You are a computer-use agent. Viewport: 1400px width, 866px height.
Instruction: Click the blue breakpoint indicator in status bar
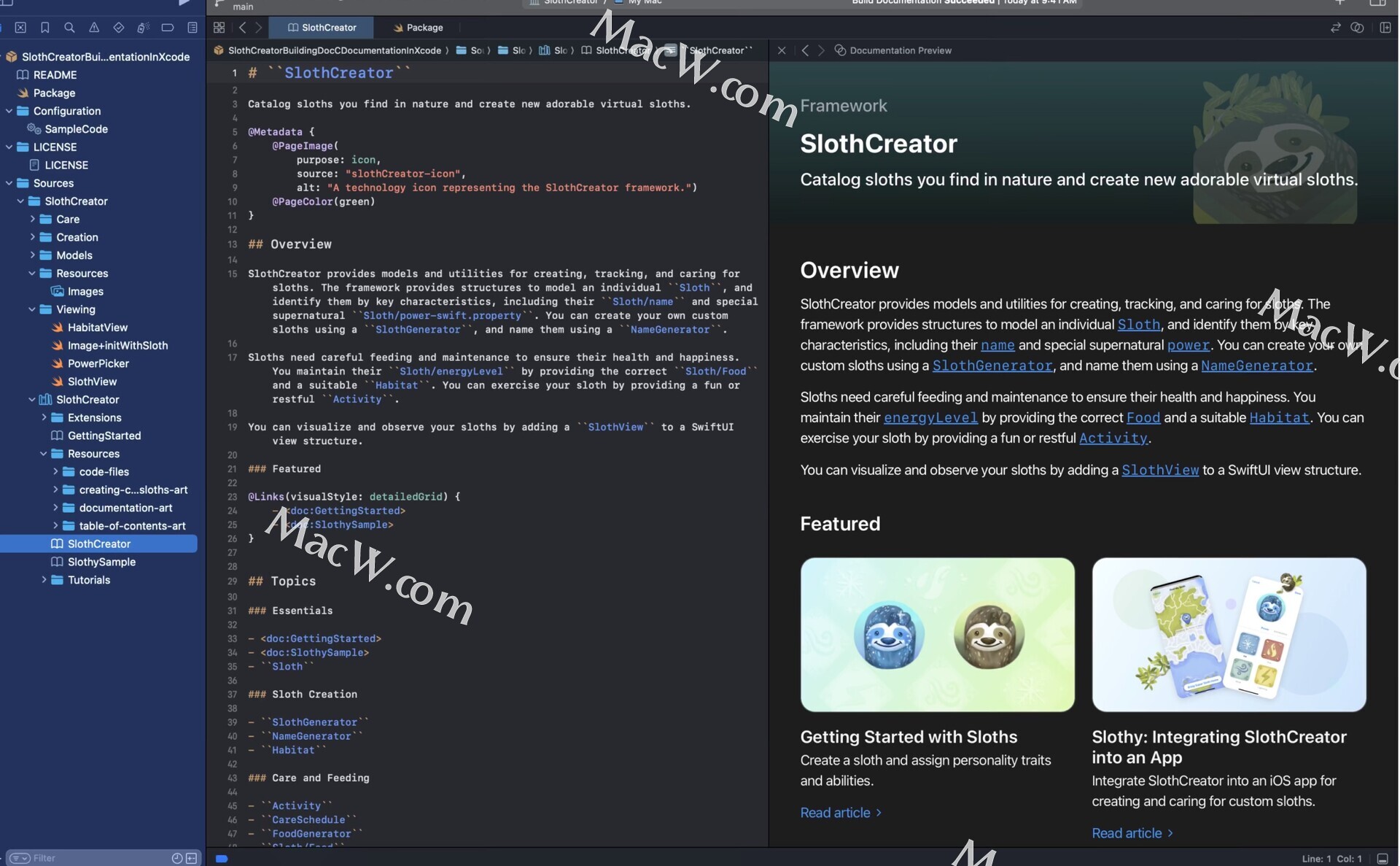pyautogui.click(x=222, y=859)
